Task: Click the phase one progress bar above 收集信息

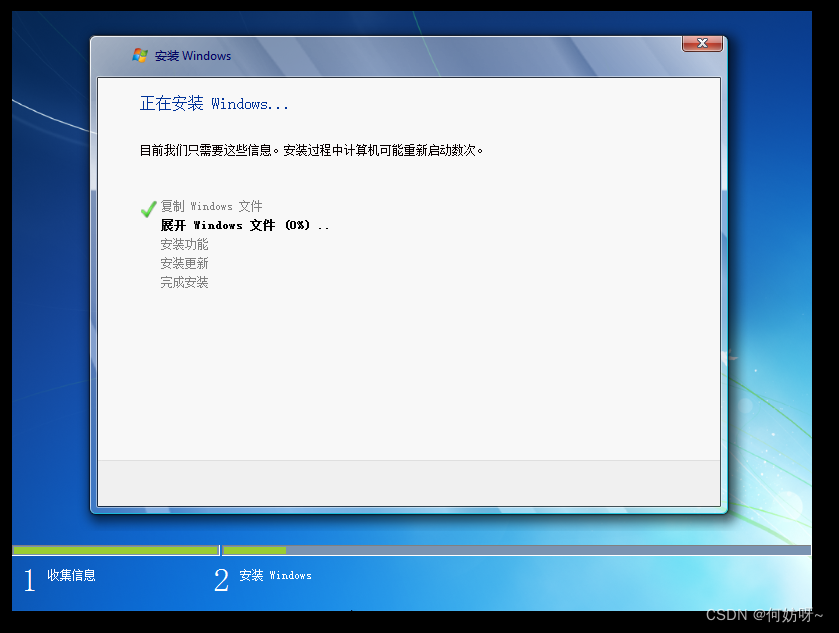Action: click(116, 550)
